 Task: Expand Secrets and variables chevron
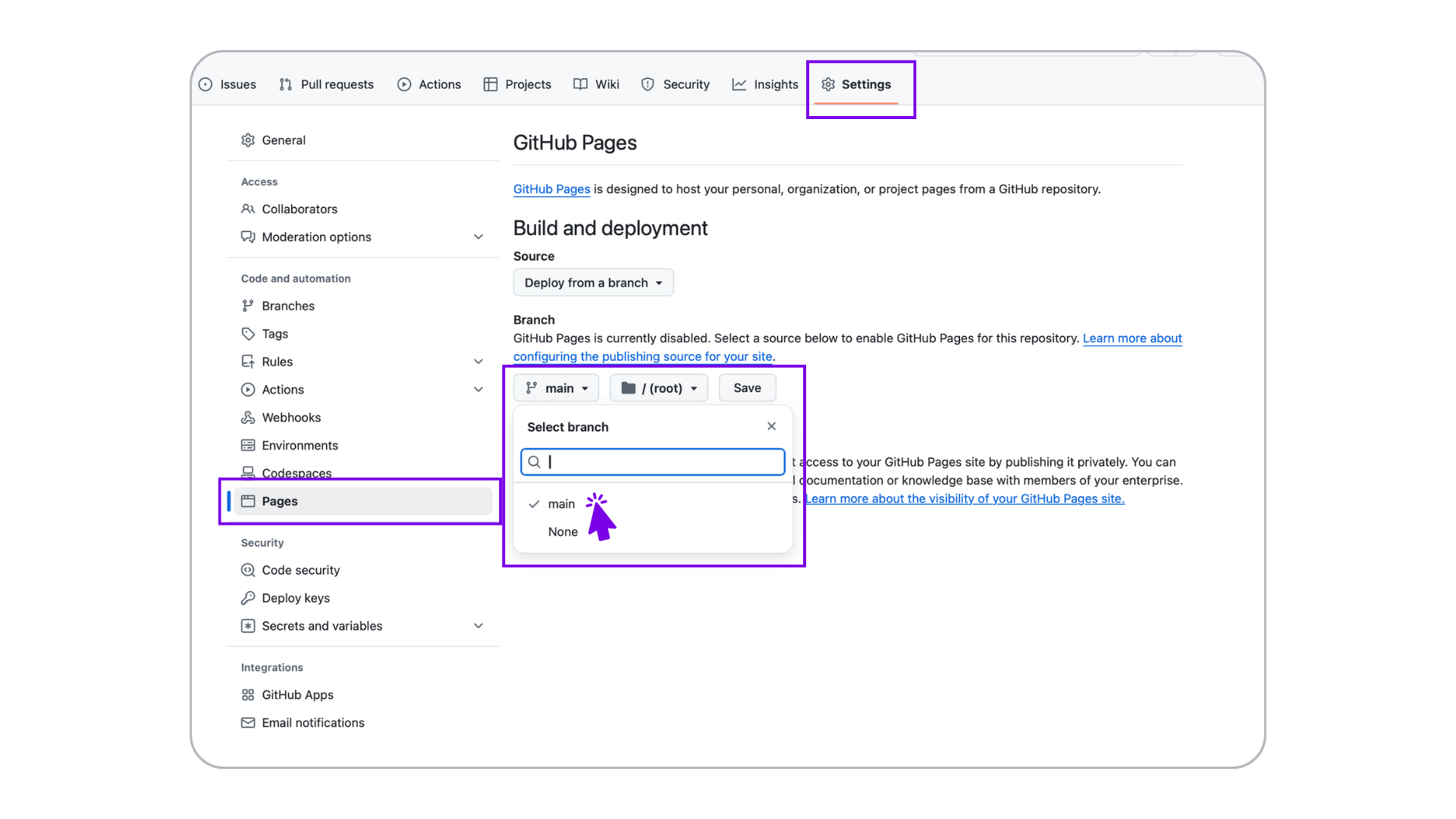[479, 626]
